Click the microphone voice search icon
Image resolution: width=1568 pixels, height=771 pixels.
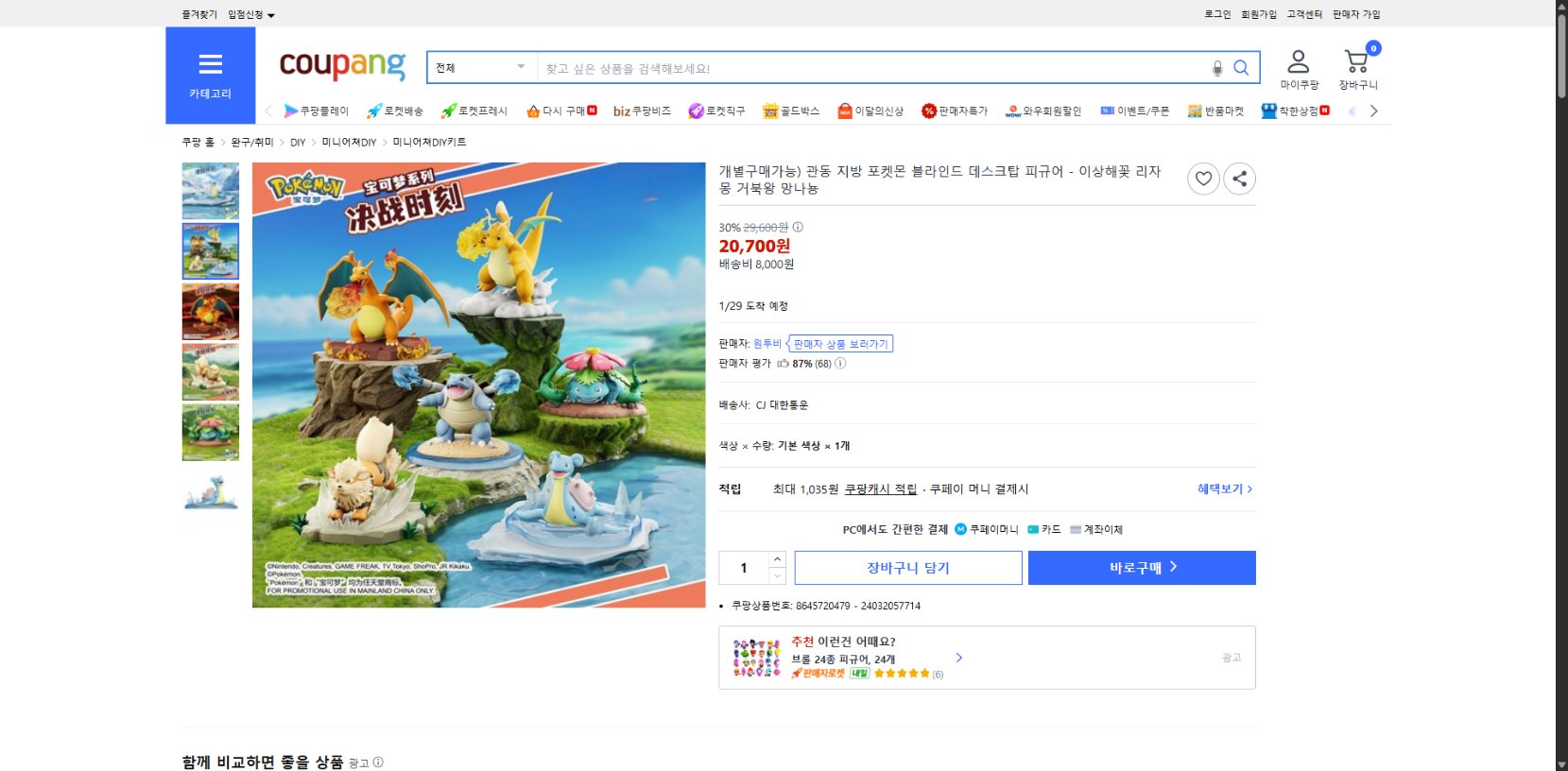click(1217, 68)
